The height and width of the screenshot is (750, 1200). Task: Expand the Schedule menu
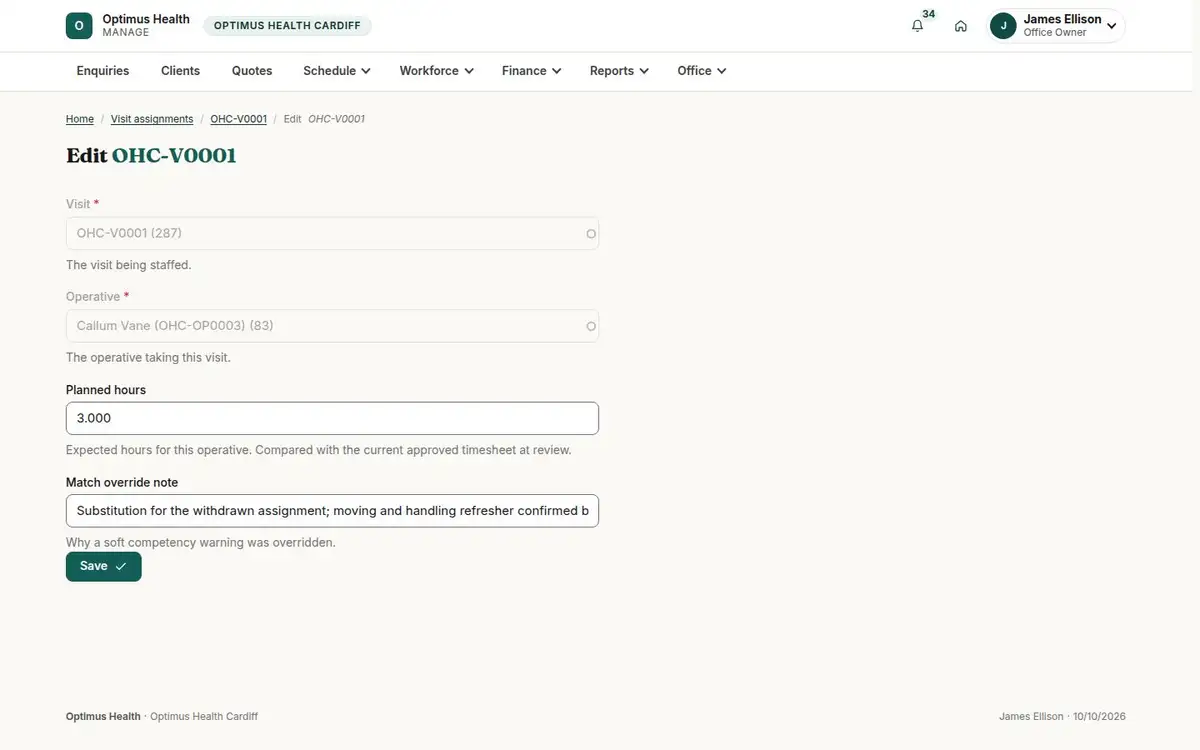click(x=337, y=71)
